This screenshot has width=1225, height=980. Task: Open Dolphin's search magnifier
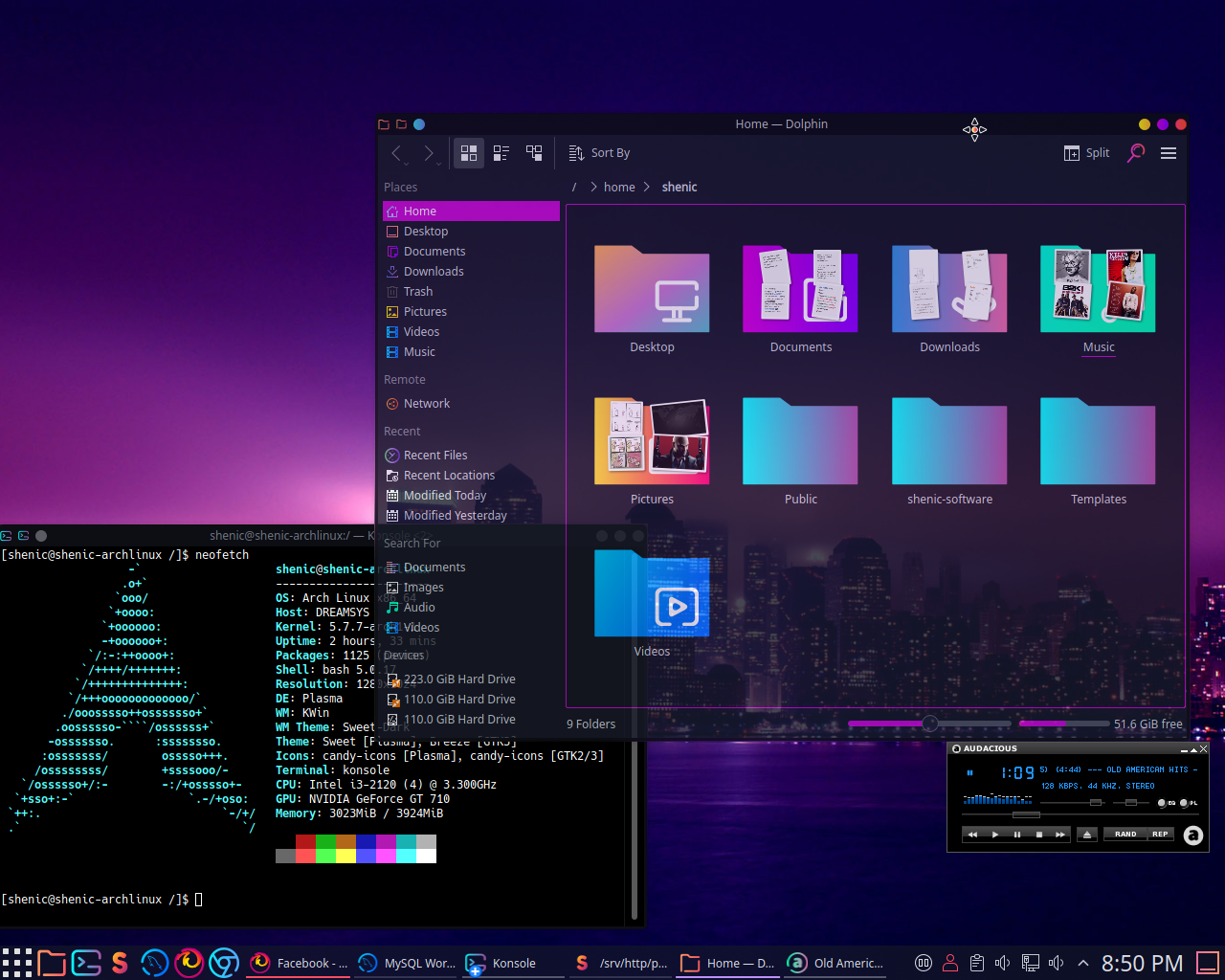click(1136, 153)
